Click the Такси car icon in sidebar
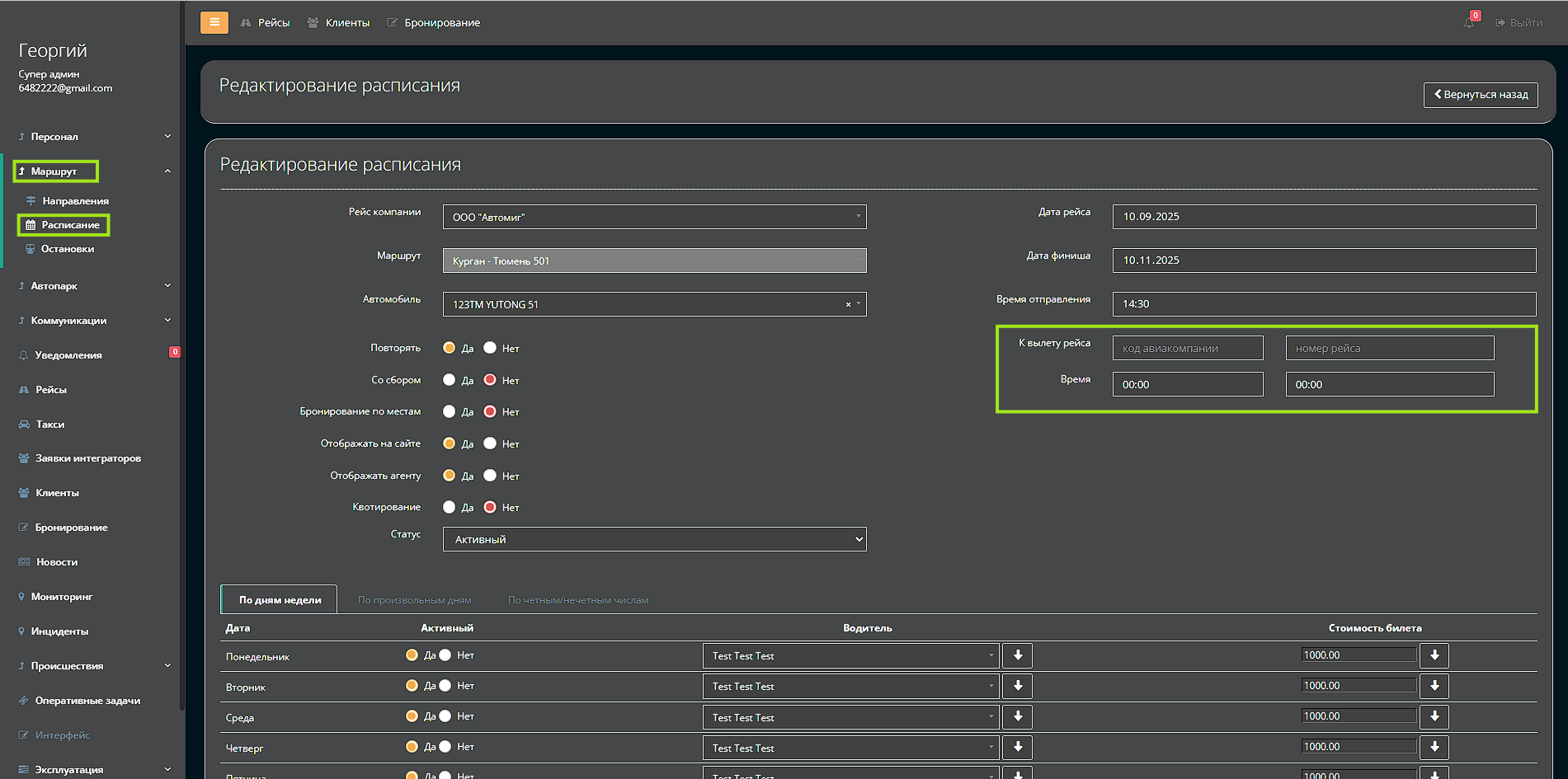 coord(24,425)
